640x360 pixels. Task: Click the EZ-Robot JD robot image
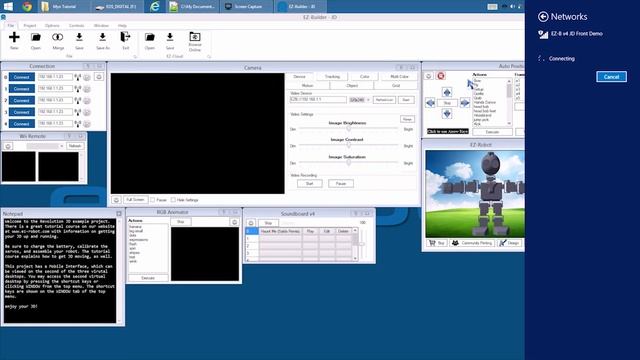click(x=475, y=194)
